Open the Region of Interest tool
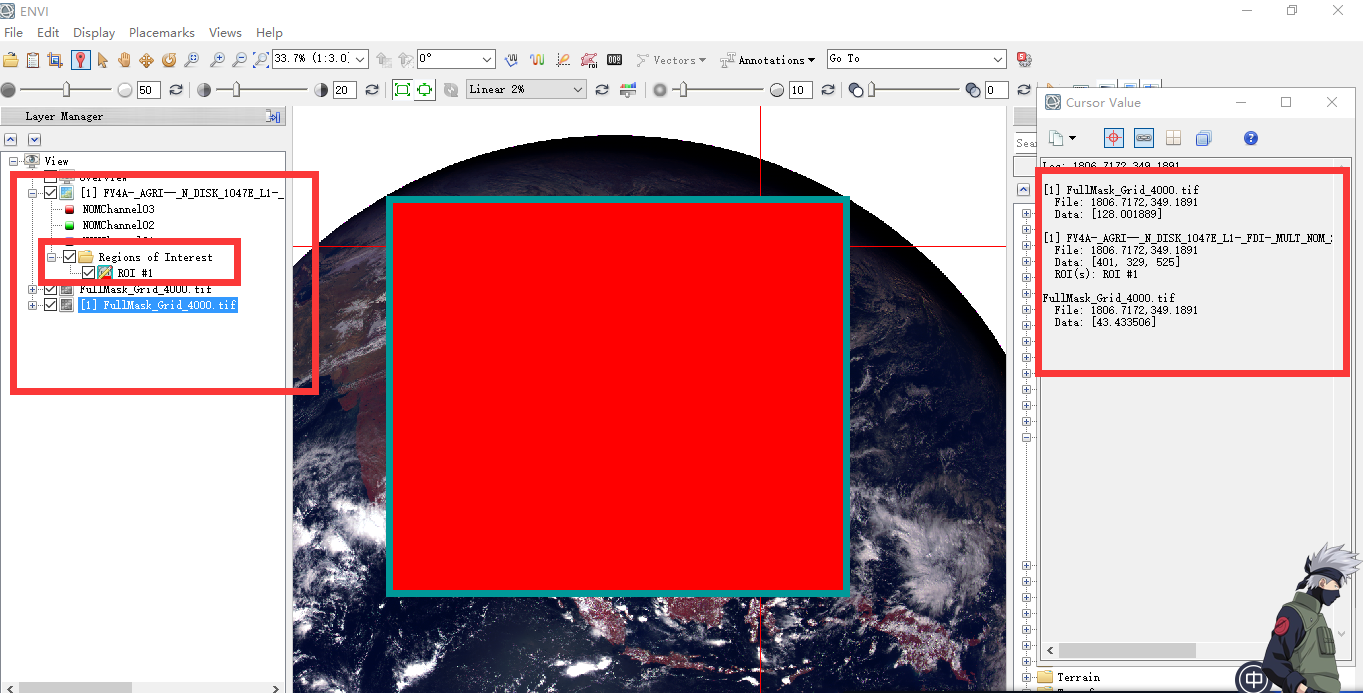Screen dimensions: 1363x693 [589, 60]
